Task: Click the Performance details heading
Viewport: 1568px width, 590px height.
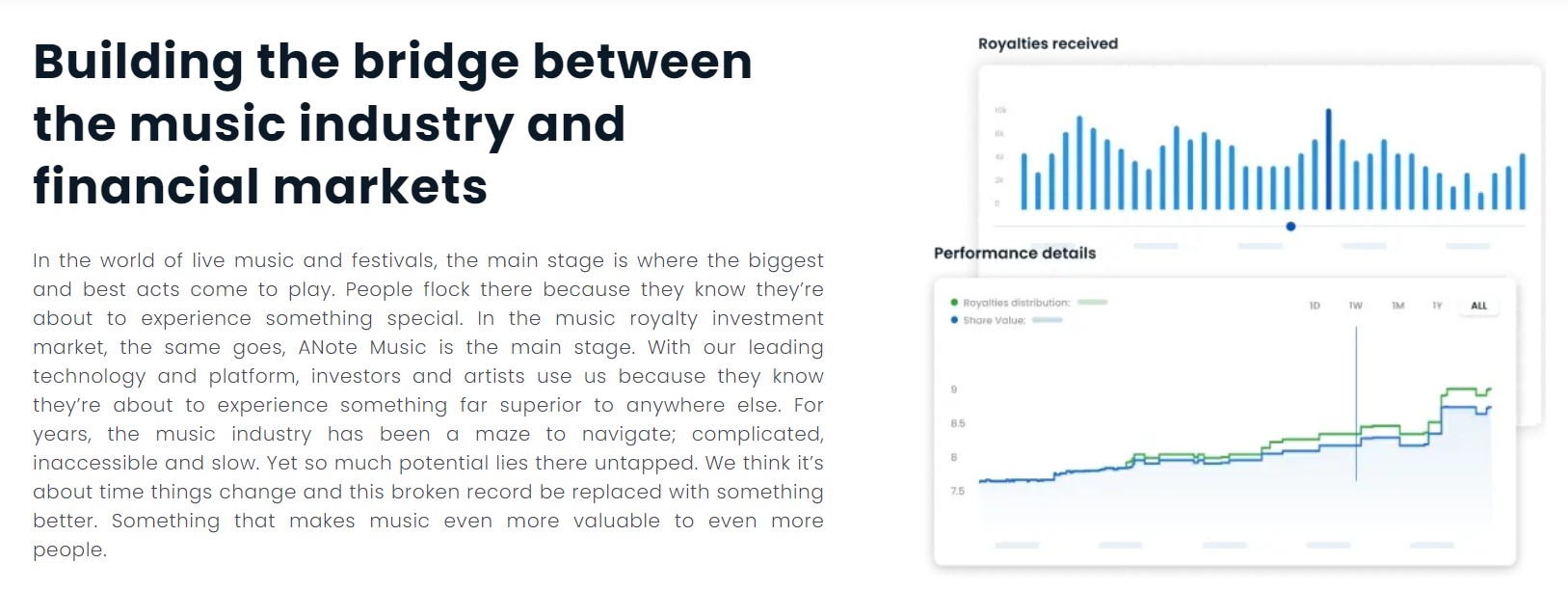Action: click(1015, 253)
